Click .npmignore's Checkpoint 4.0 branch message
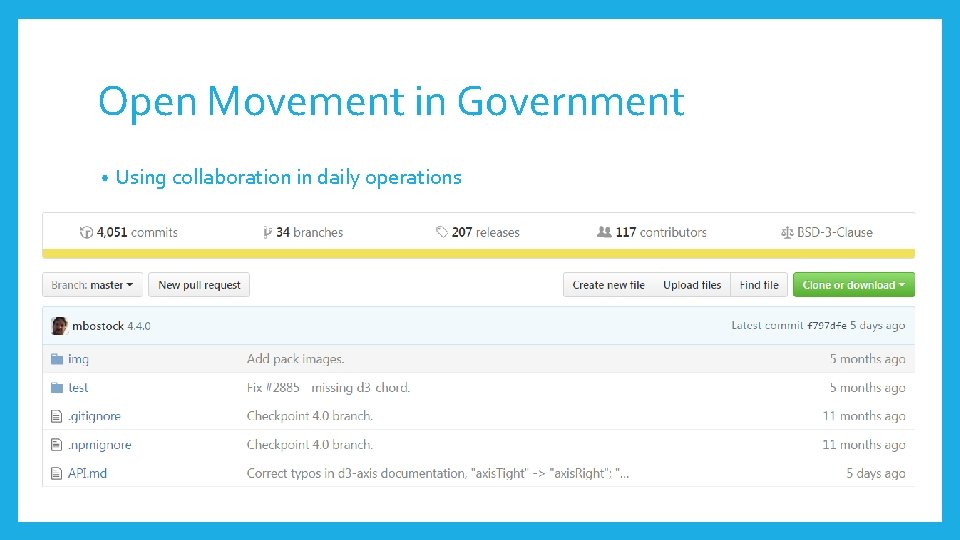960x540 pixels. [310, 444]
